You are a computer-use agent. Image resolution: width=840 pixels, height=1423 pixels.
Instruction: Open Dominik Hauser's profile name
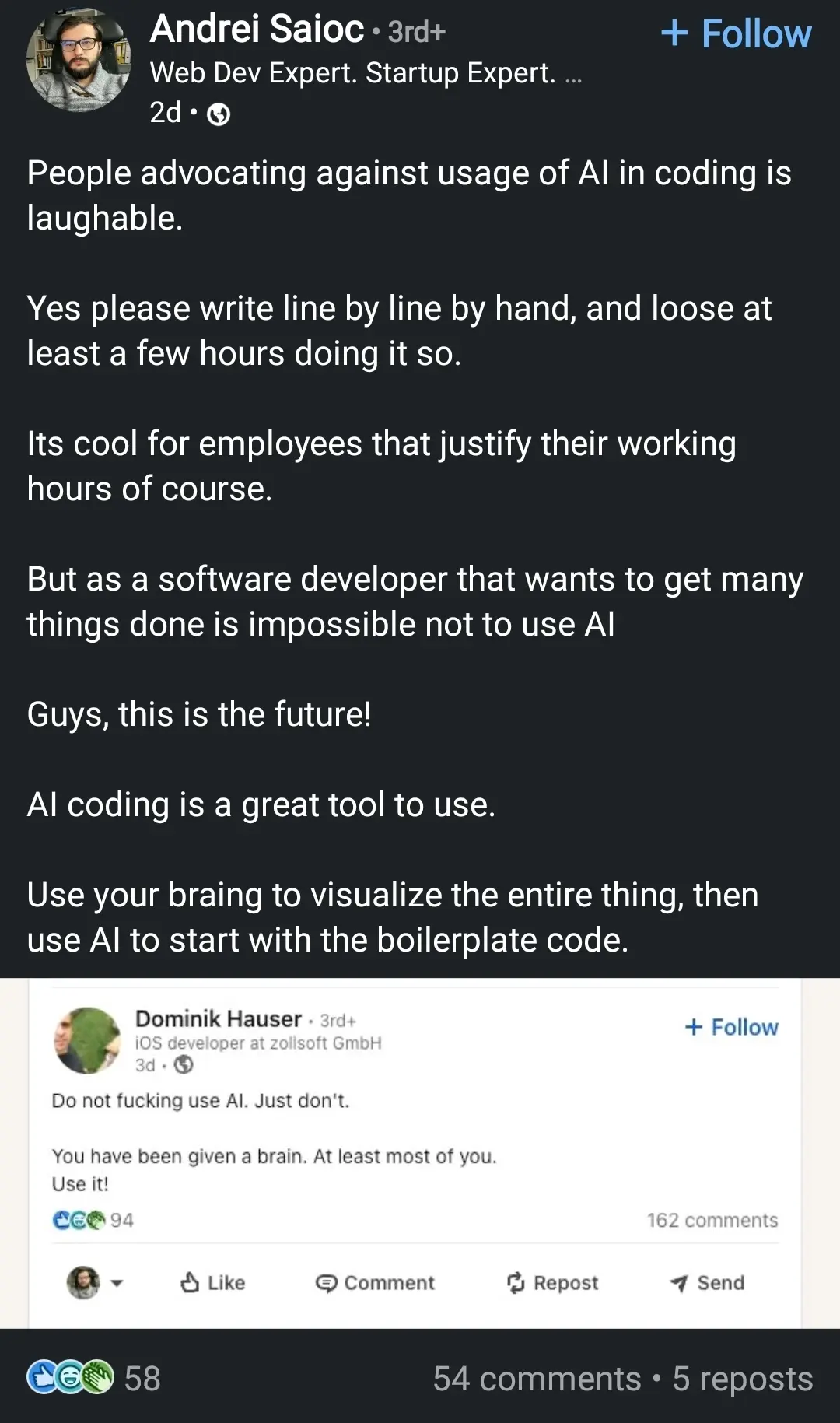[219, 1018]
